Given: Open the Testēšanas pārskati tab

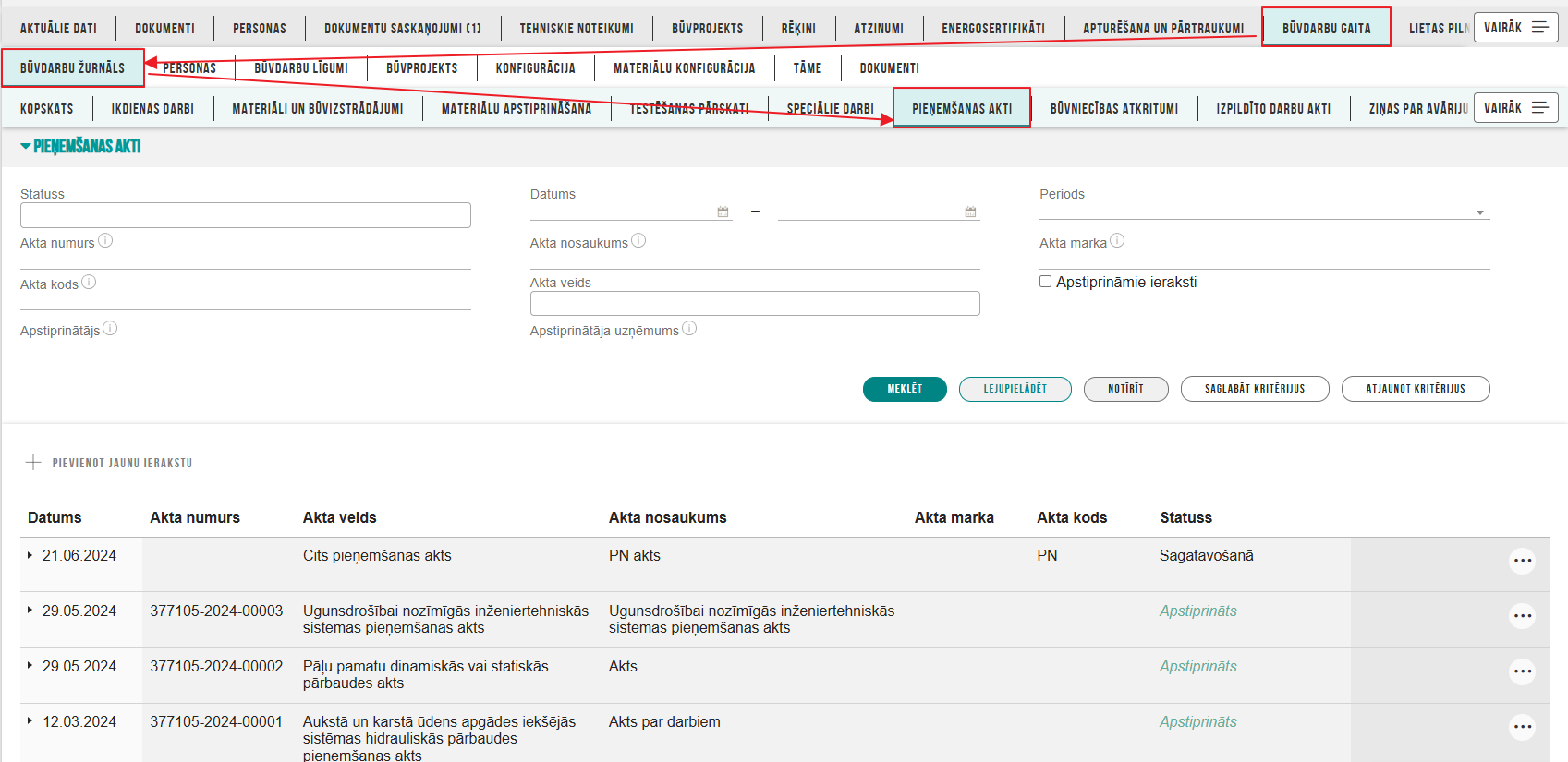Looking at the screenshot, I should coord(689,109).
